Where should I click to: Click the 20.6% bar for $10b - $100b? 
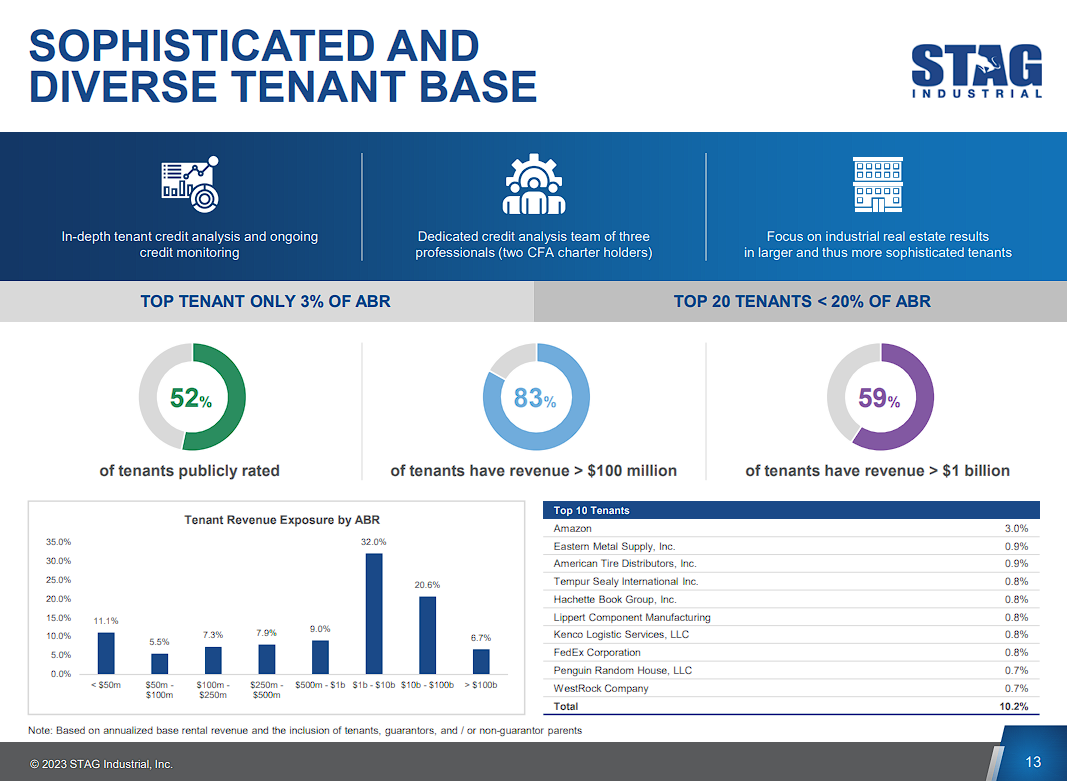(427, 634)
